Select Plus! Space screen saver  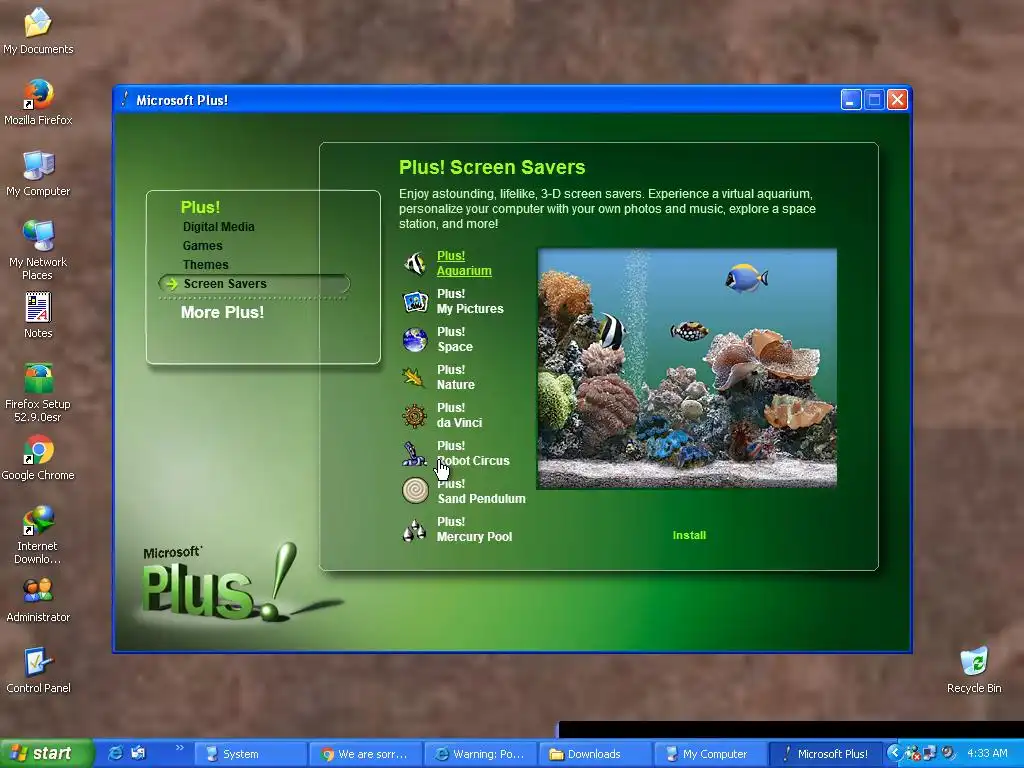point(455,339)
